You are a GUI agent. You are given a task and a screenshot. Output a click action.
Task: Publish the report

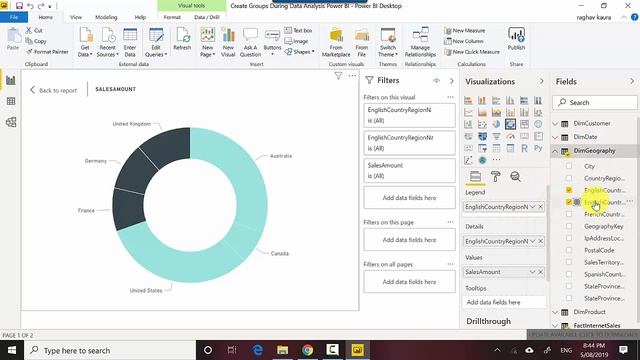coord(516,39)
